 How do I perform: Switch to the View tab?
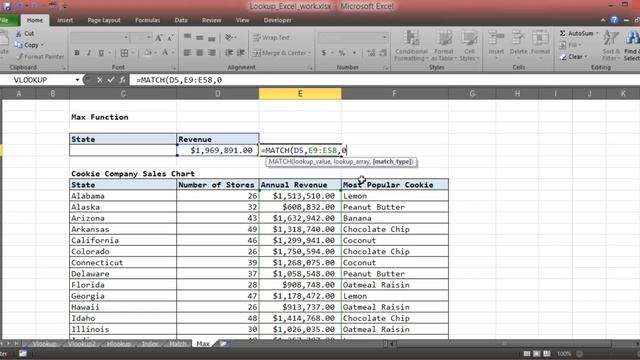pyautogui.click(x=242, y=20)
